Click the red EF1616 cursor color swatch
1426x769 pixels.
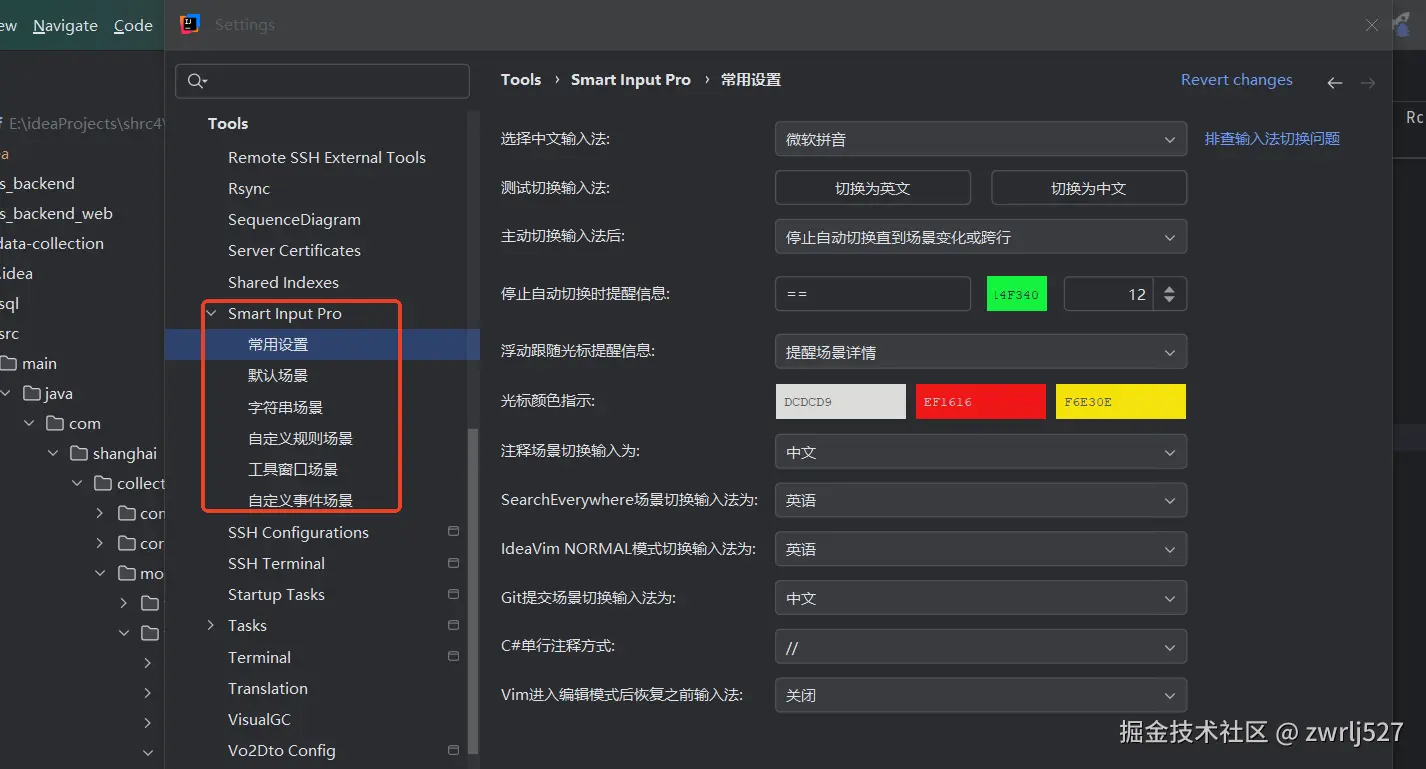point(980,401)
